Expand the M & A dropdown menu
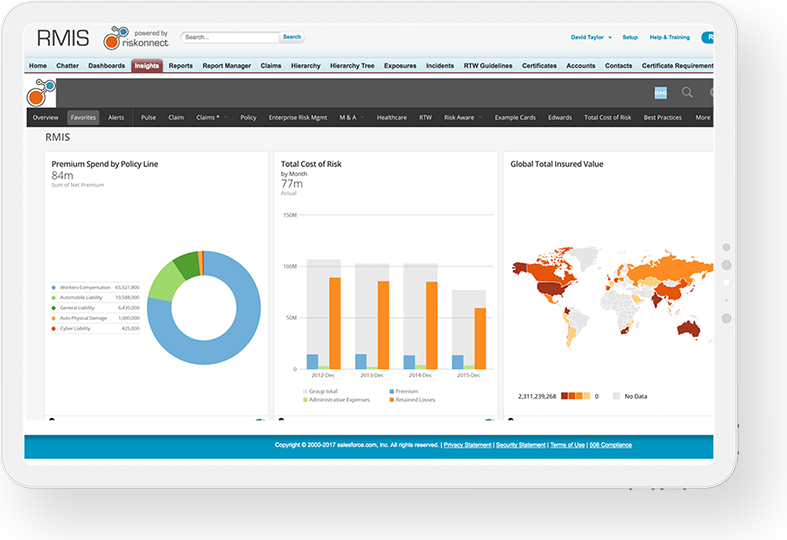 click(351, 117)
